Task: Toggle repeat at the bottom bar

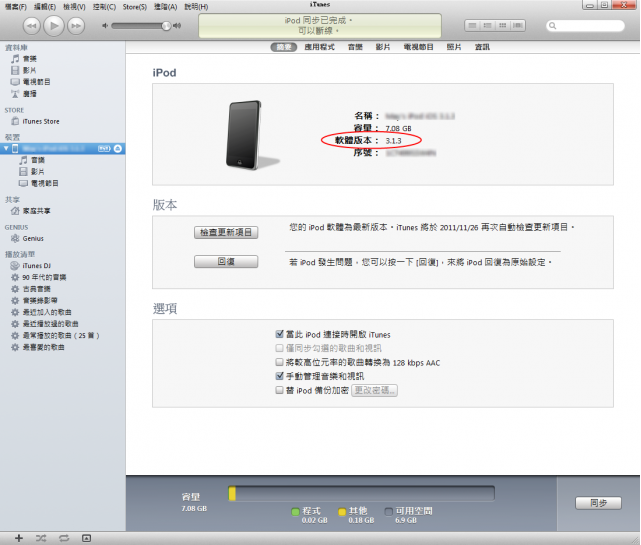Action: click(64, 538)
